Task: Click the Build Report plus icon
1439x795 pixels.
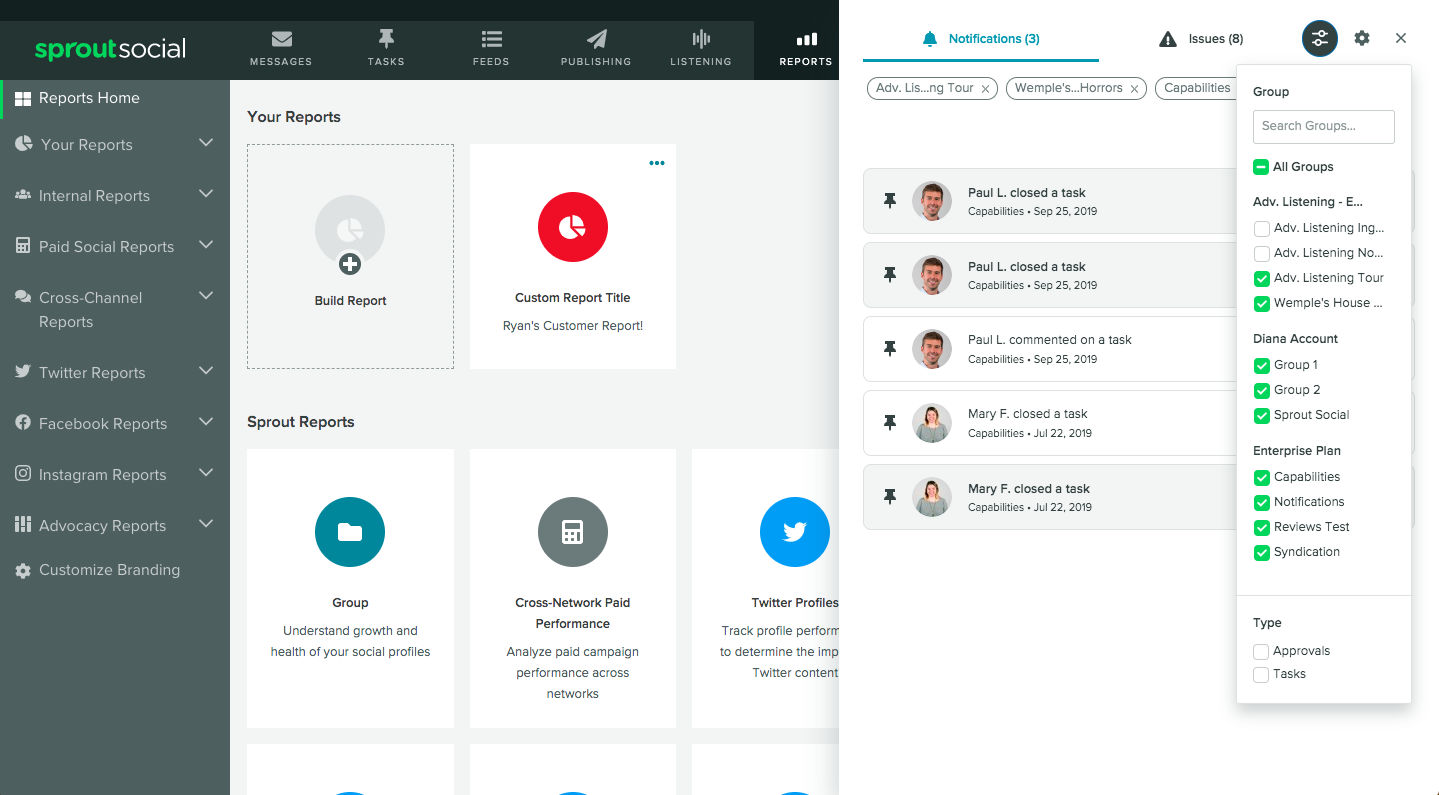Action: tap(350, 264)
